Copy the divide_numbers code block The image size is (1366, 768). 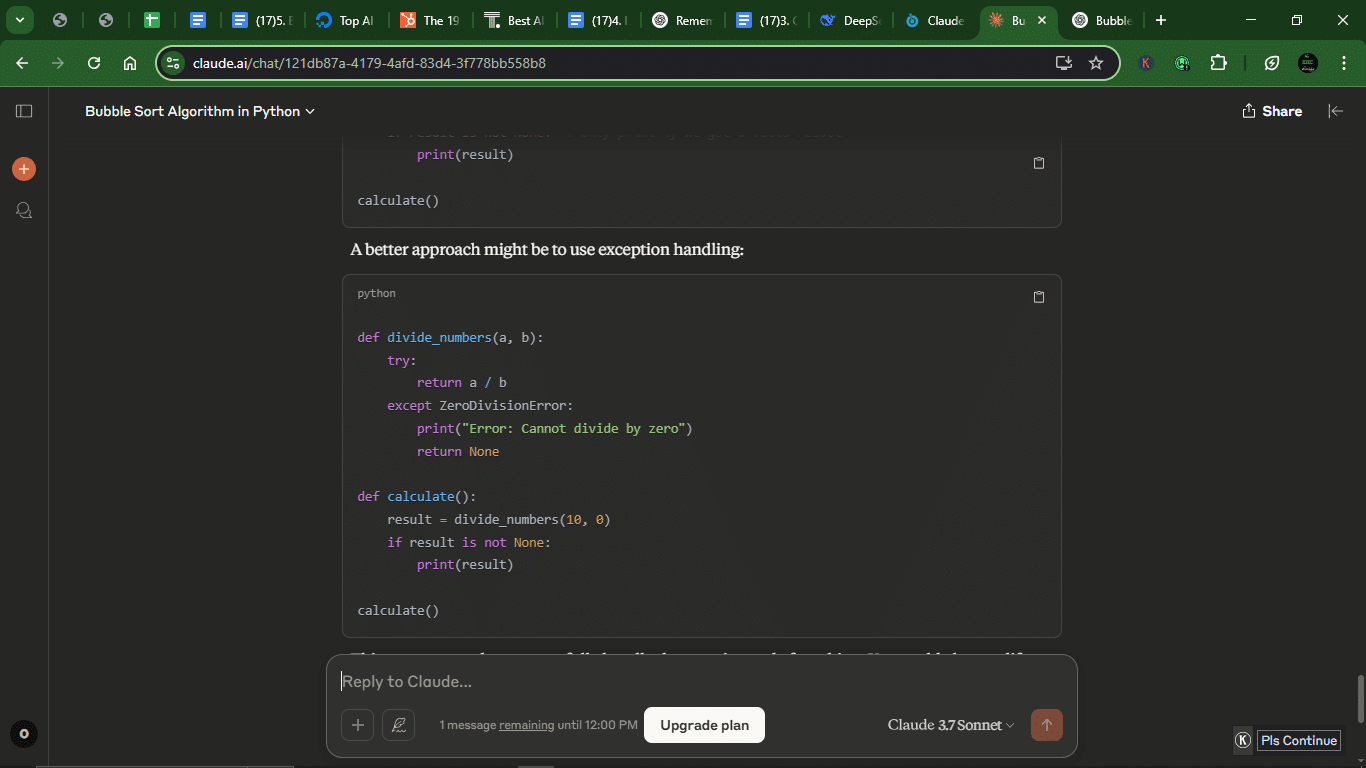click(1038, 297)
